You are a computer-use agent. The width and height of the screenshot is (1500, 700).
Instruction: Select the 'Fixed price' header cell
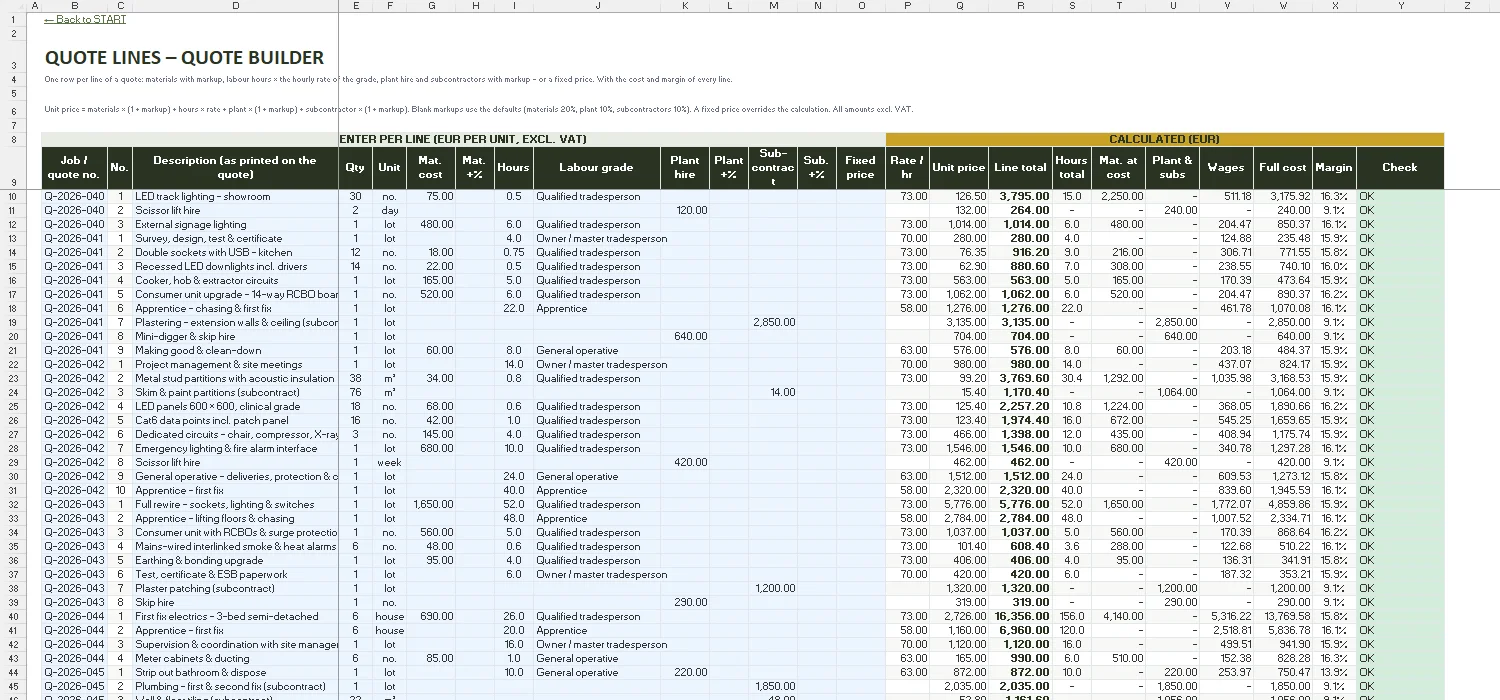point(860,167)
